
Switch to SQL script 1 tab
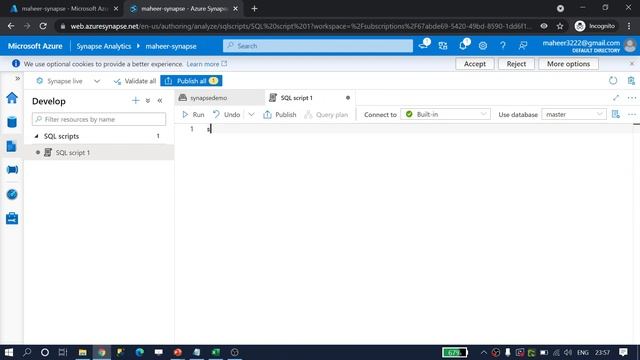(296, 98)
